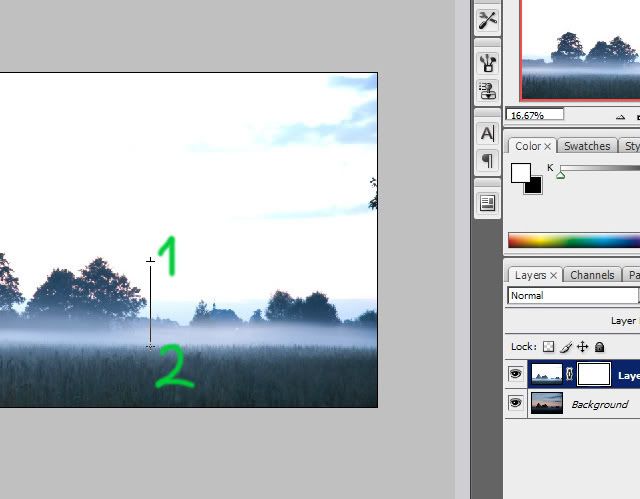640x499 pixels.
Task: Open the Character panel icon
Action: click(487, 133)
